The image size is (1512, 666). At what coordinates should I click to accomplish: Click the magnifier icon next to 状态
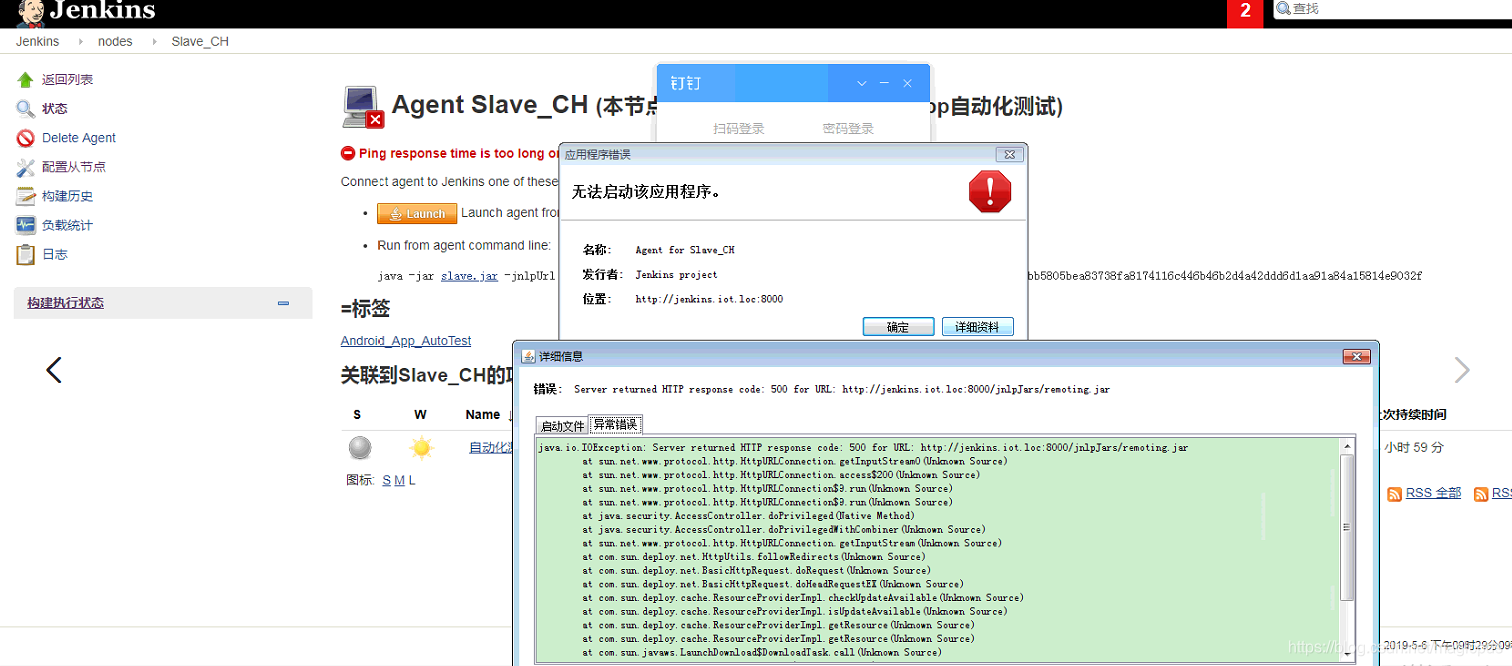pos(25,109)
